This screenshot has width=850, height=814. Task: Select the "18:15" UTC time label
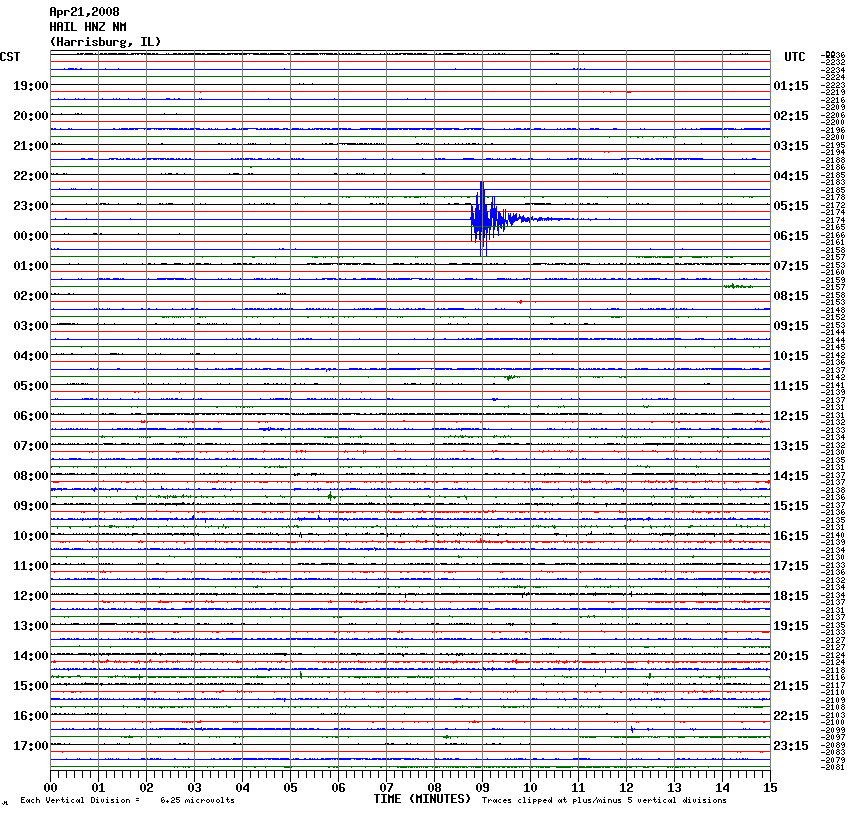tap(791, 596)
